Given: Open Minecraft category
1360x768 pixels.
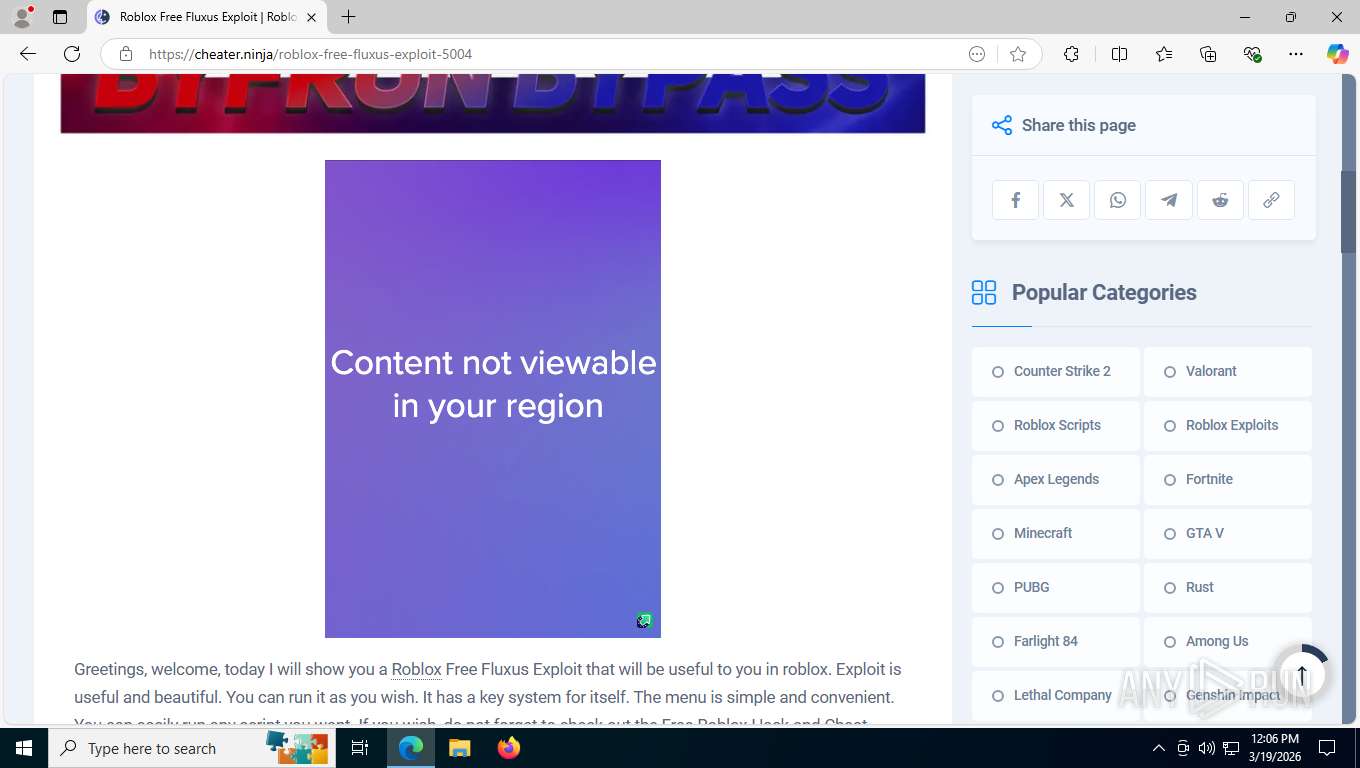Looking at the screenshot, I should pos(1055,533).
